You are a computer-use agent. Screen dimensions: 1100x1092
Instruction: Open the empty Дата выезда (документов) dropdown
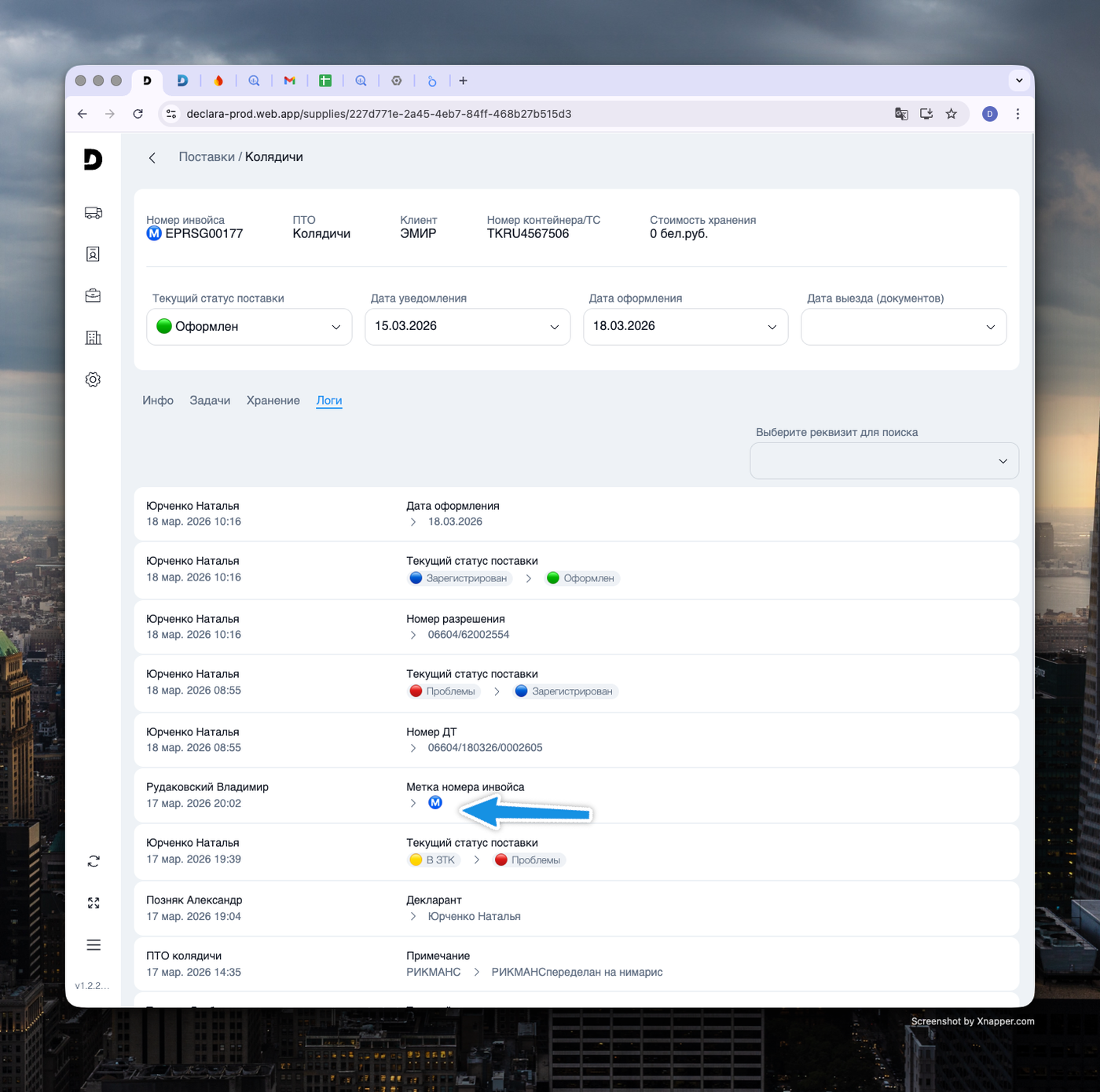coord(904,327)
